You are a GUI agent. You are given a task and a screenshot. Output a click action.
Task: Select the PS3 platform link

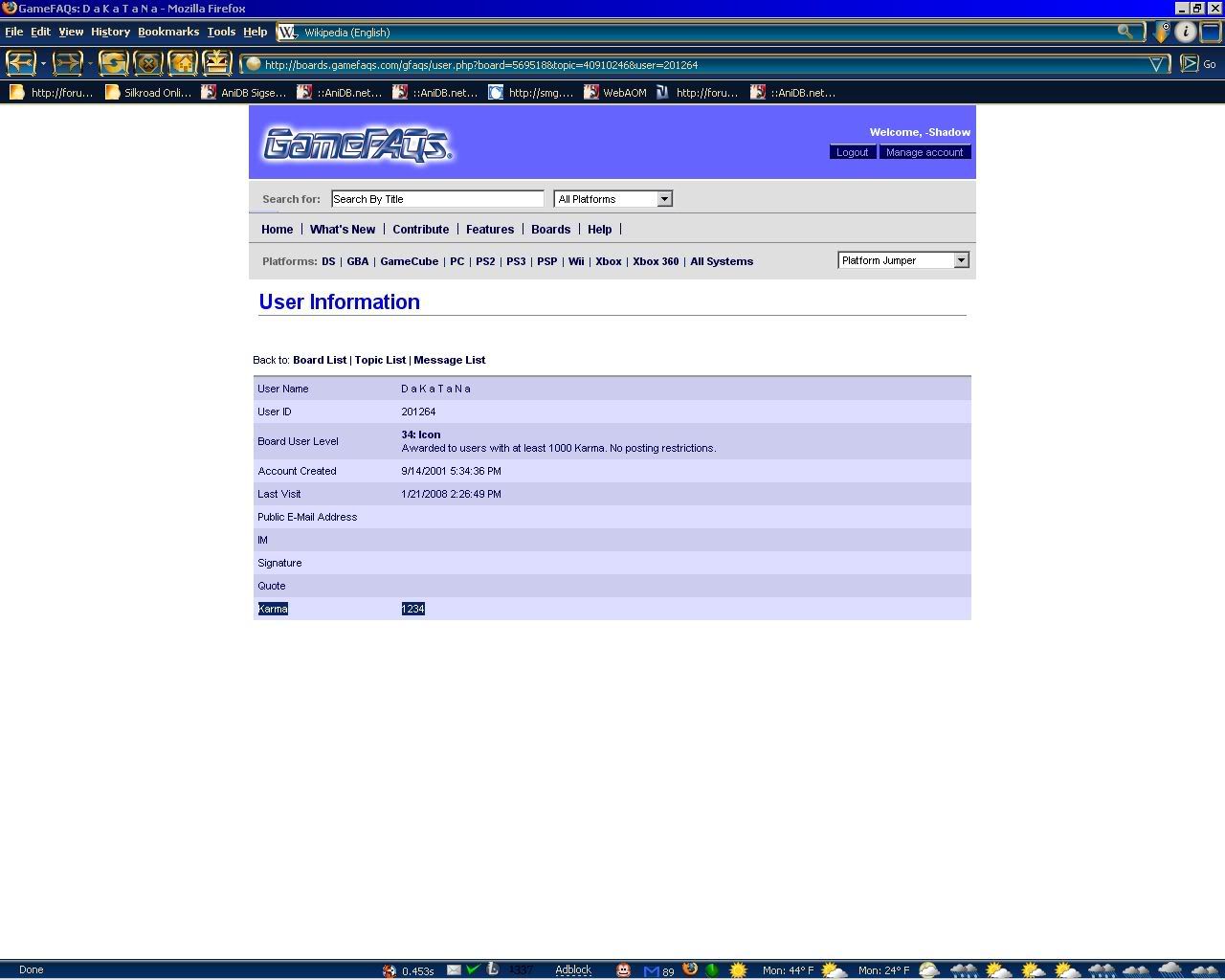[516, 261]
